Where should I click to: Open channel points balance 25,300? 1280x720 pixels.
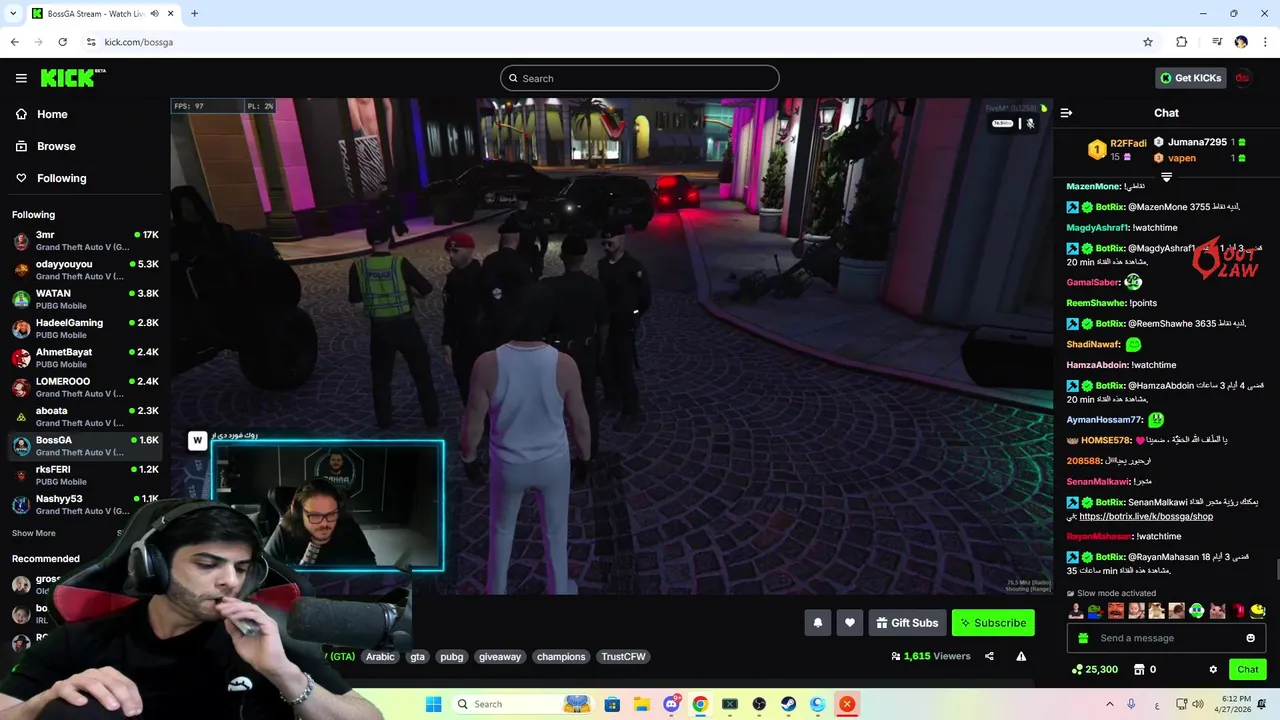tap(1094, 669)
